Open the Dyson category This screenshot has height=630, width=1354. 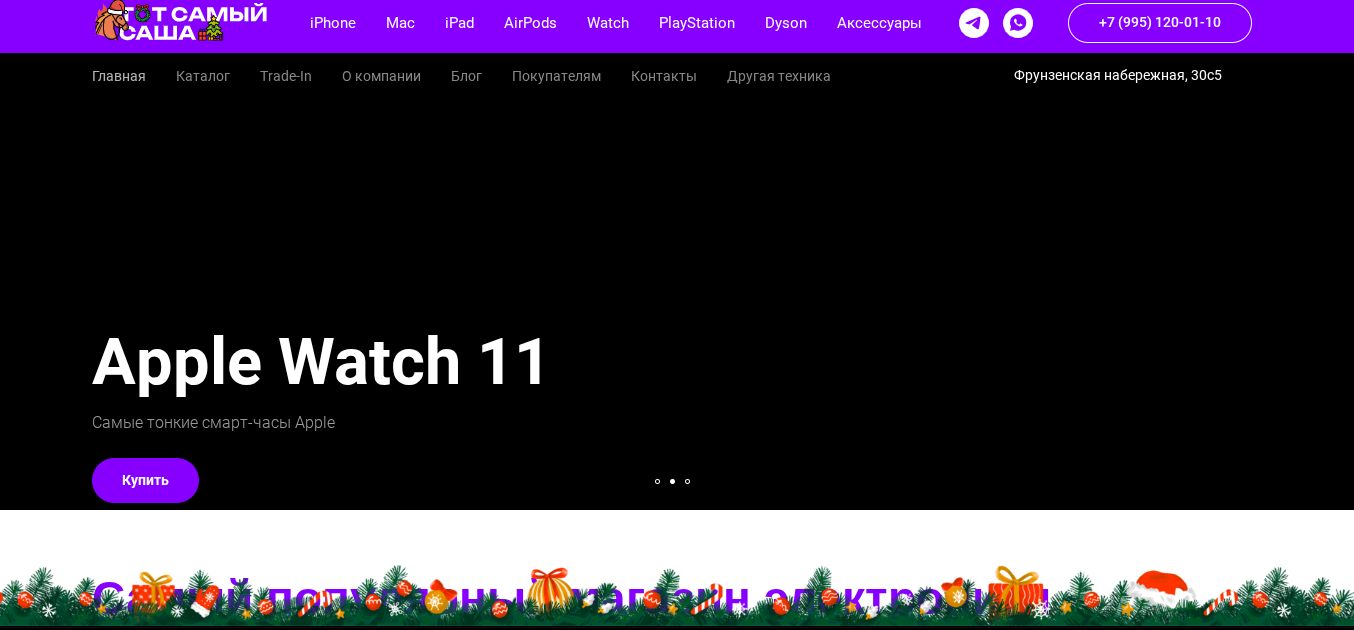(786, 23)
